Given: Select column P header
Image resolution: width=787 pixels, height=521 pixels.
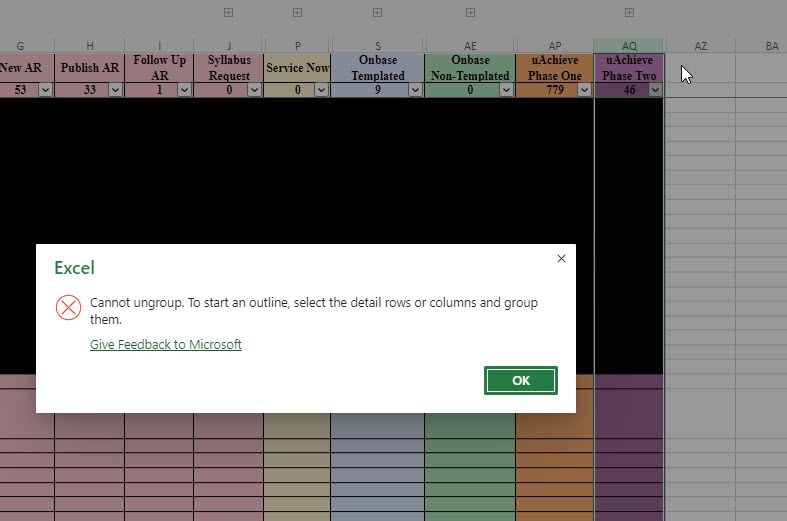Looking at the screenshot, I should click(298, 46).
